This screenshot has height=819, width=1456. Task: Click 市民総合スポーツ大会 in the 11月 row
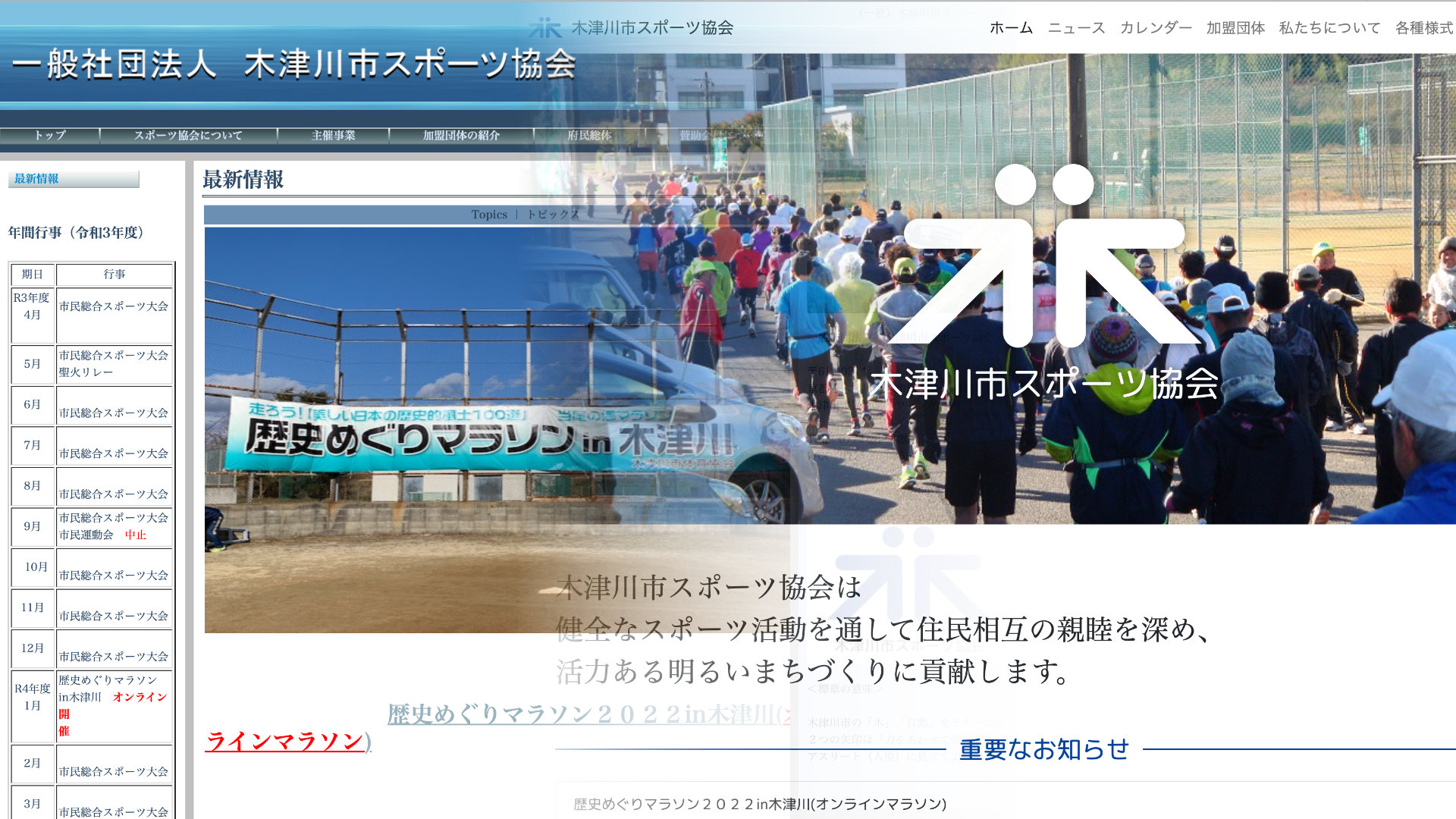coord(114,616)
